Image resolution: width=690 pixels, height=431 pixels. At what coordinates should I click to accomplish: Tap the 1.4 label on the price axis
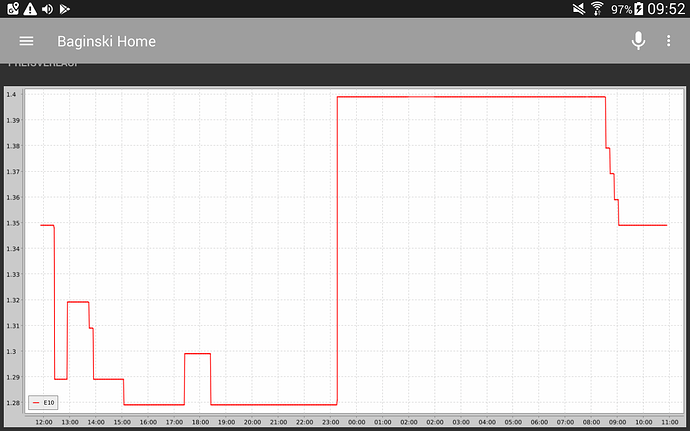[x=11, y=95]
